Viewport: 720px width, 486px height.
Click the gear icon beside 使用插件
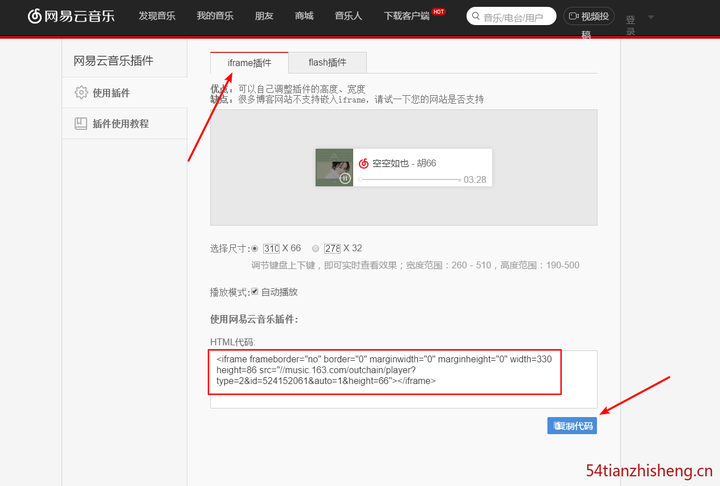click(81, 92)
